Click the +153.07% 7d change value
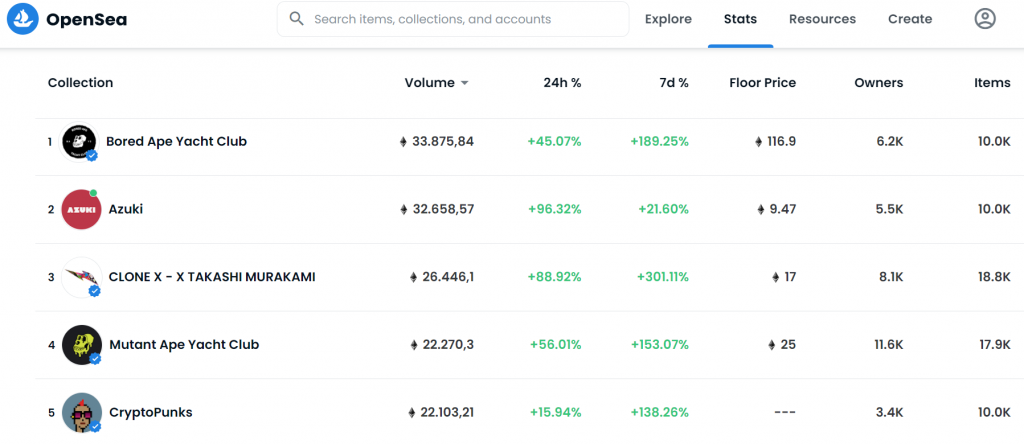1024x444 pixels. (660, 345)
